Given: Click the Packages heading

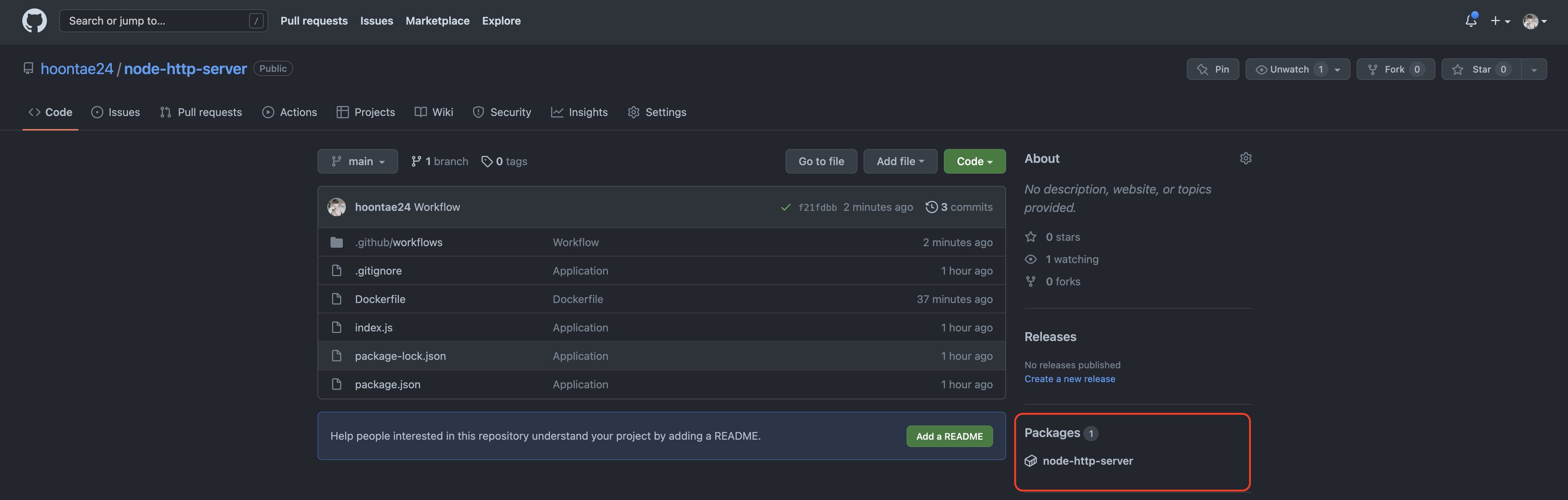Looking at the screenshot, I should click(1052, 432).
